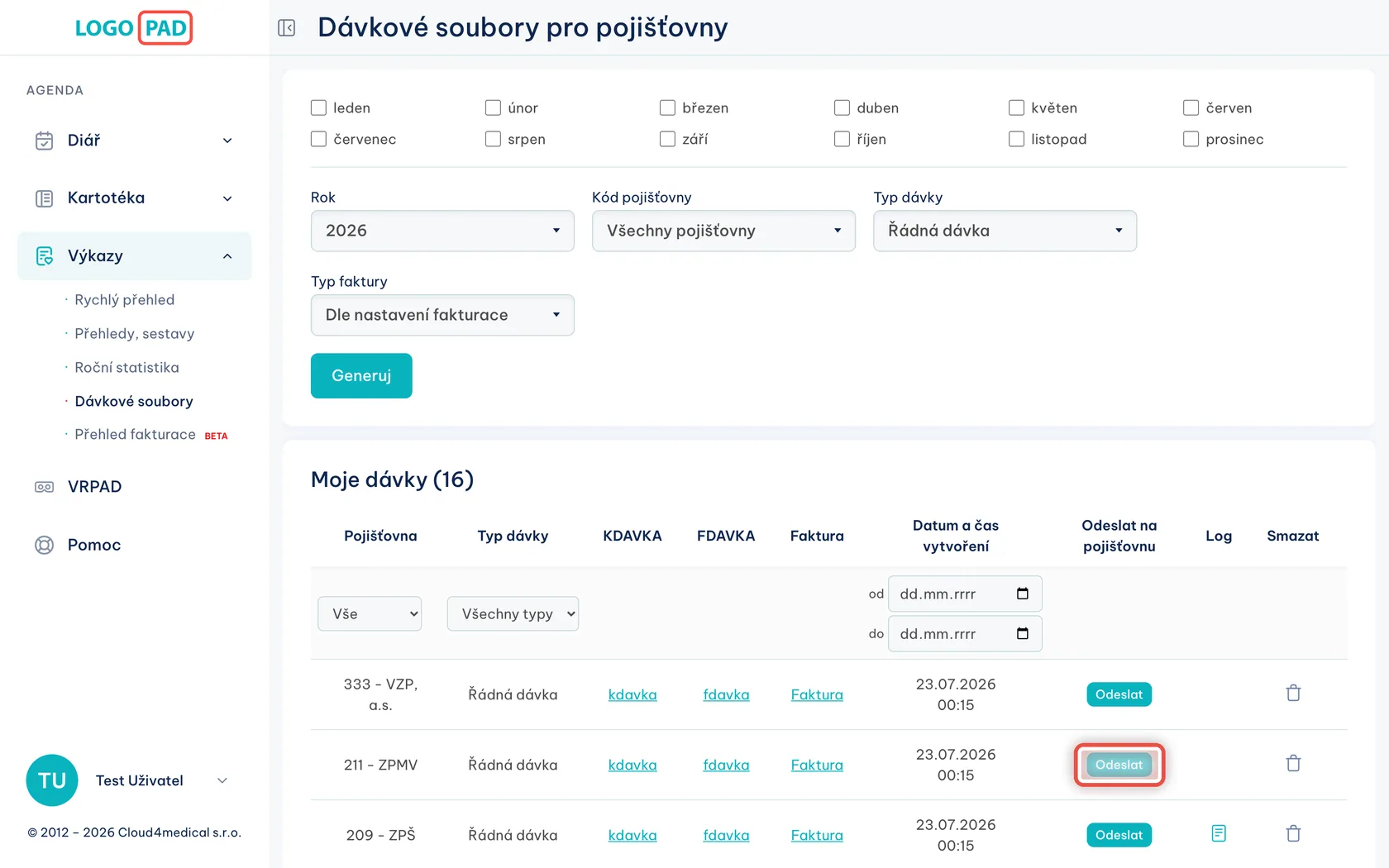Check the srpen month checkbox
1389x868 pixels.
(493, 139)
